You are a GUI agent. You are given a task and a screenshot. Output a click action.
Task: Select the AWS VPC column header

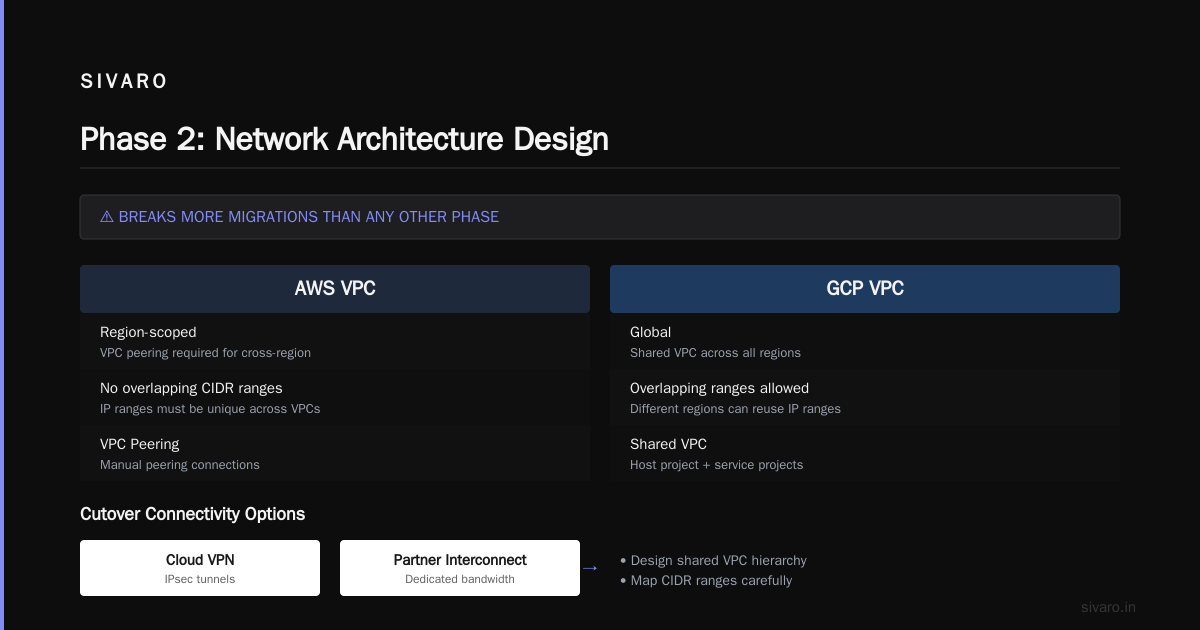click(335, 289)
